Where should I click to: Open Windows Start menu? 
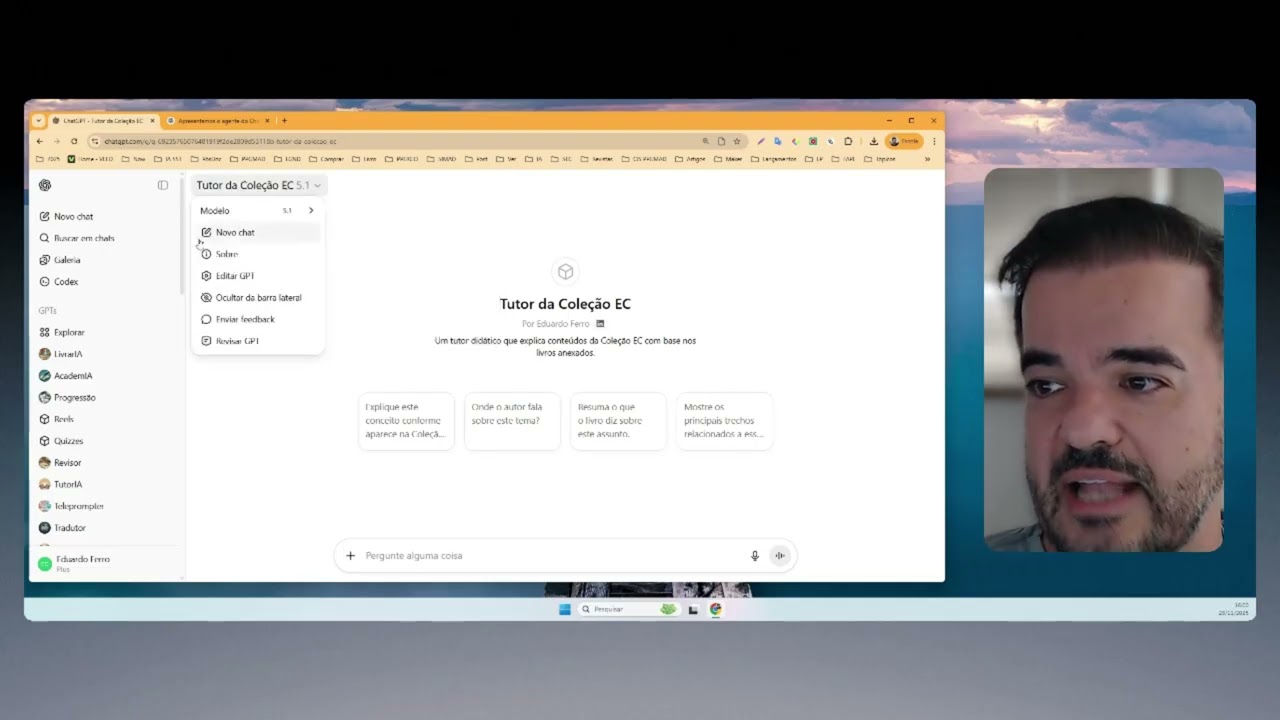click(565, 609)
